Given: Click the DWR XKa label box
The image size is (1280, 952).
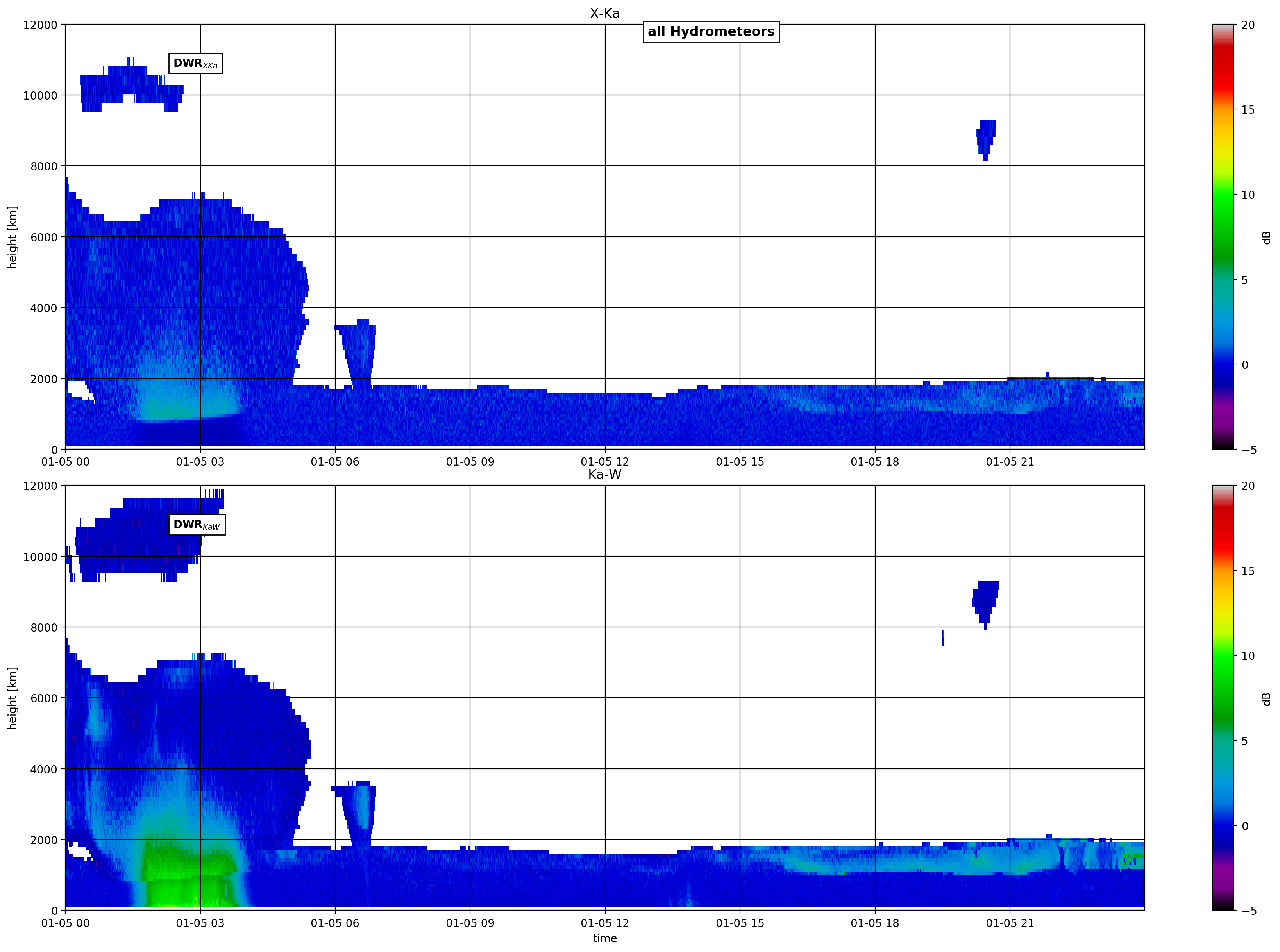Looking at the screenshot, I should pyautogui.click(x=195, y=63).
